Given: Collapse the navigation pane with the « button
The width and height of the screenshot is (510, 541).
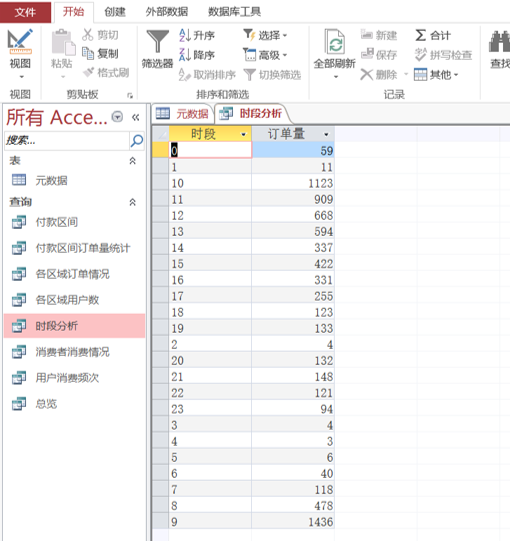Looking at the screenshot, I should [136, 118].
